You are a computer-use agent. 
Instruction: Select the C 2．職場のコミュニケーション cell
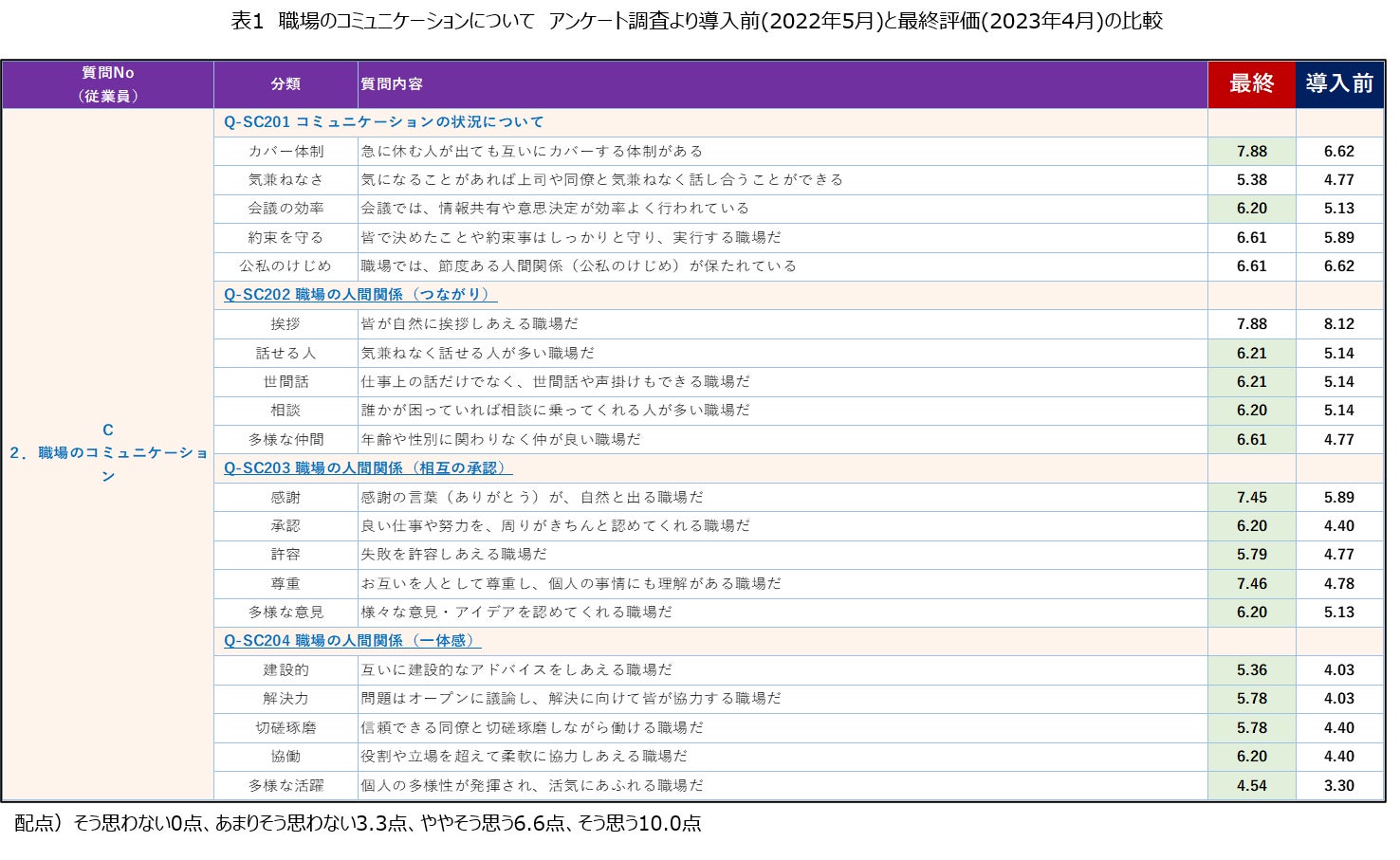click(x=108, y=453)
